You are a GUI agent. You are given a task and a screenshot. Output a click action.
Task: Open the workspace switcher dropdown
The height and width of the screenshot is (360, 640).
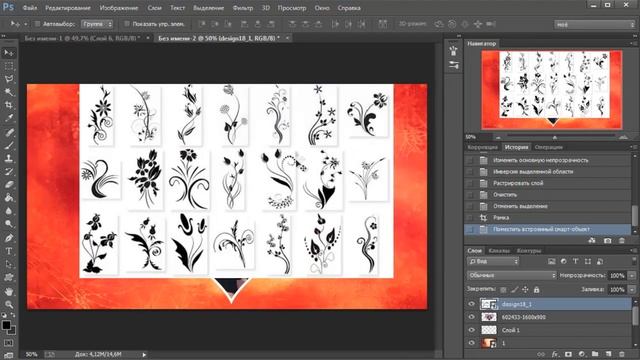point(595,24)
